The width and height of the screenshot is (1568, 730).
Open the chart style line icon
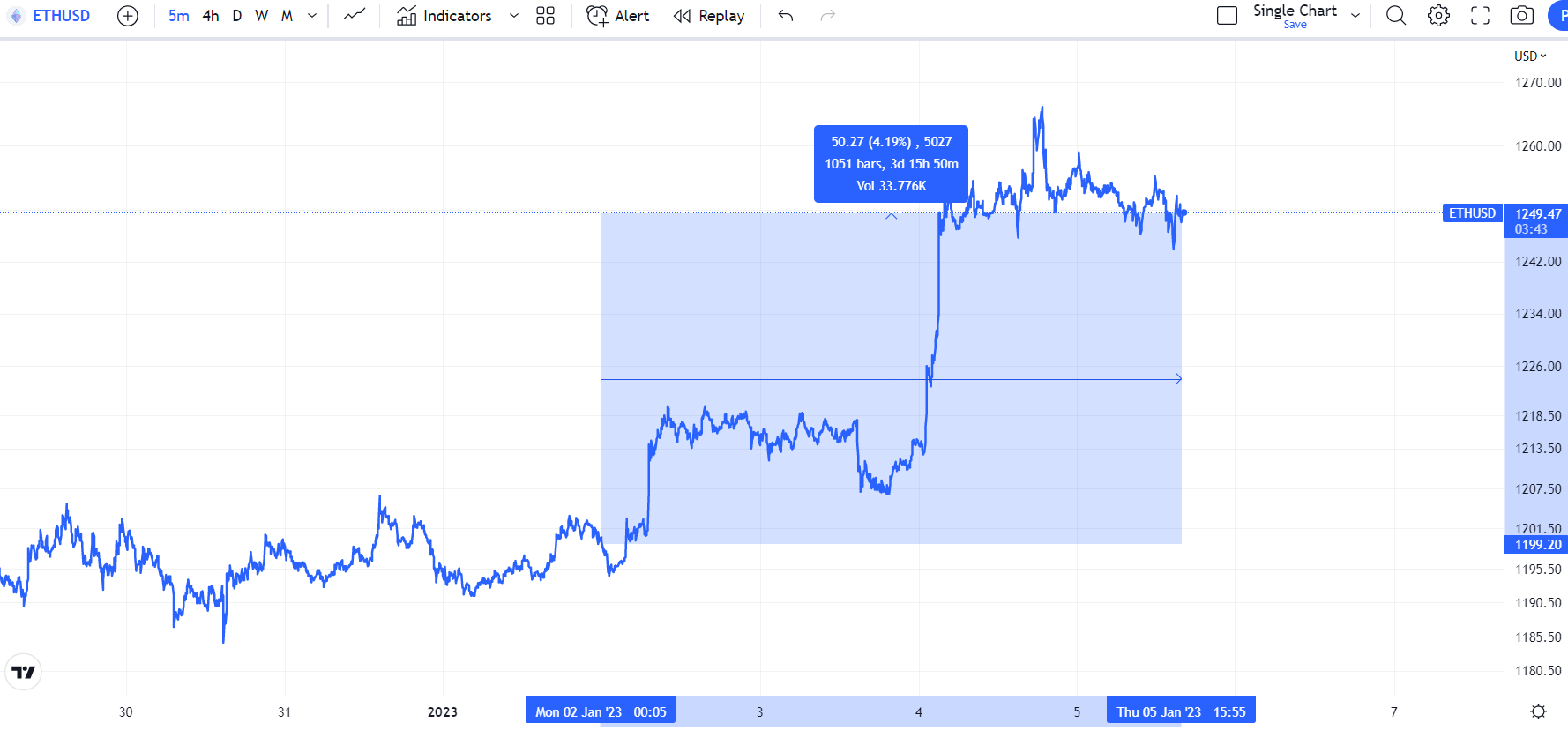(x=355, y=16)
